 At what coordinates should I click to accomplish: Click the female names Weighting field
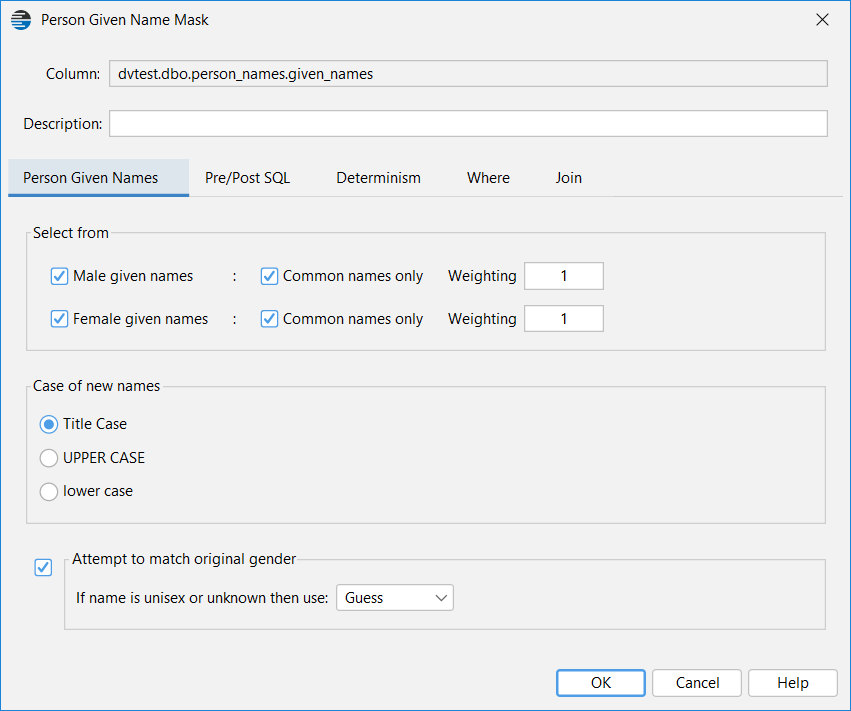coord(563,319)
